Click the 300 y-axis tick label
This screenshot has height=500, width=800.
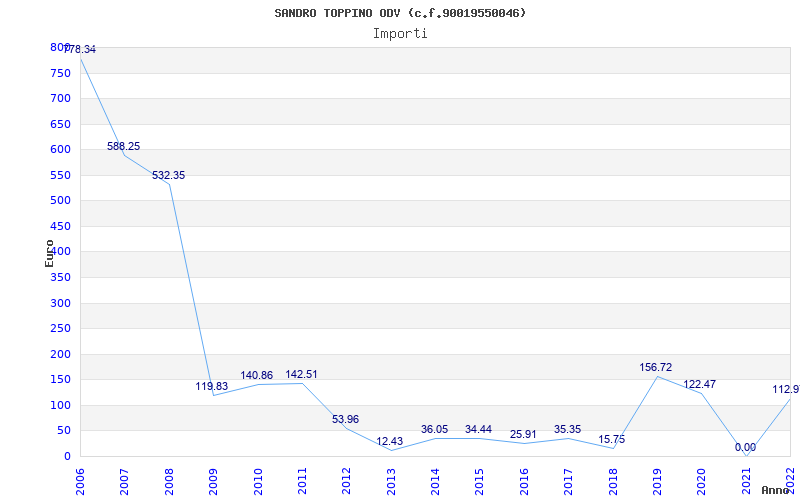pyautogui.click(x=60, y=304)
